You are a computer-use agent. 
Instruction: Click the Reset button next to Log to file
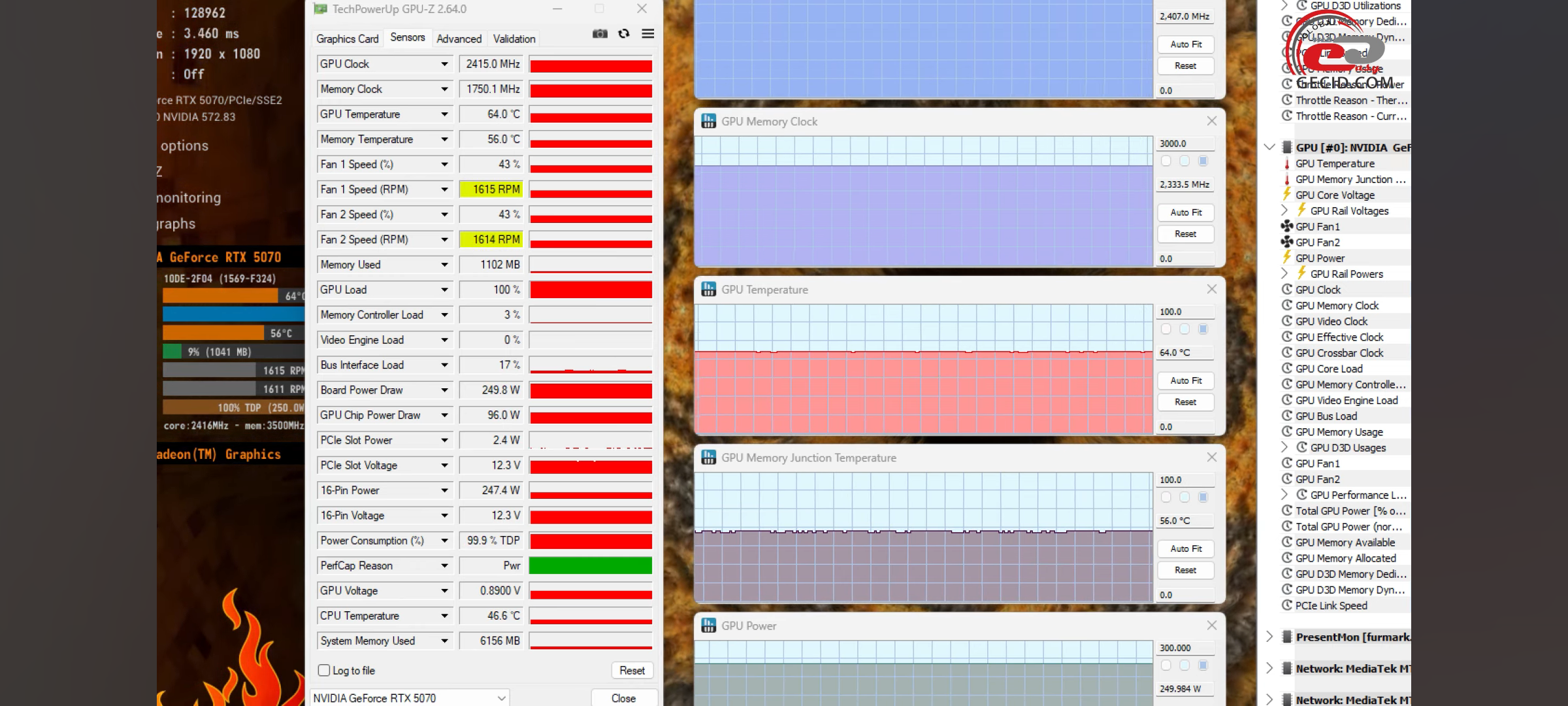coord(632,670)
